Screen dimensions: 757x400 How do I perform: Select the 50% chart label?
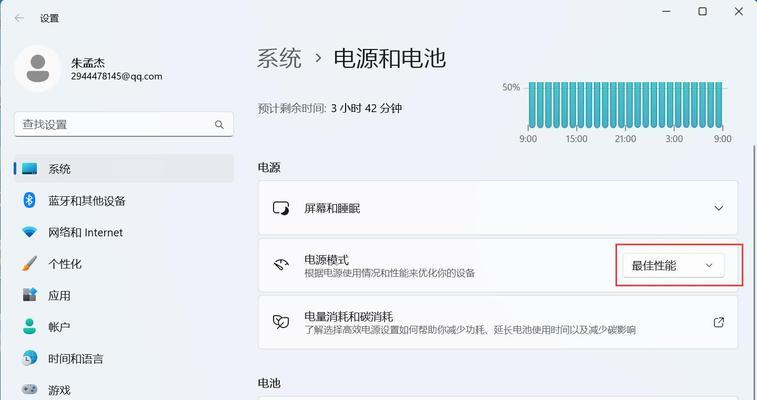[511, 87]
